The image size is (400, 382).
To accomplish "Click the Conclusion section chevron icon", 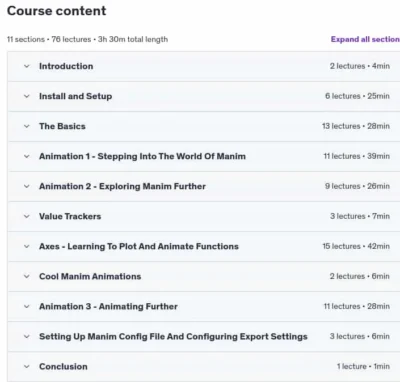I will coord(27,366).
